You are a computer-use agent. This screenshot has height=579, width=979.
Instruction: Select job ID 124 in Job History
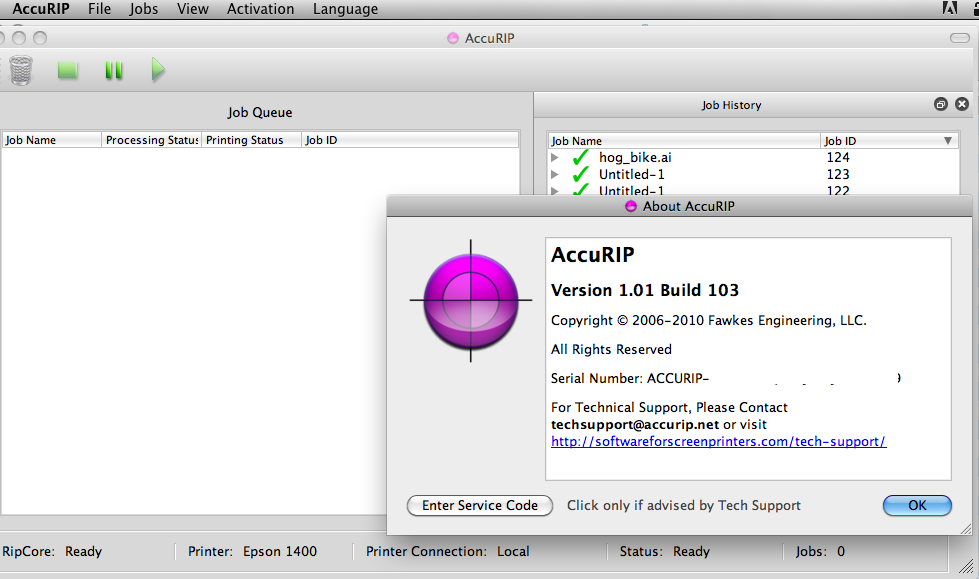pos(838,157)
